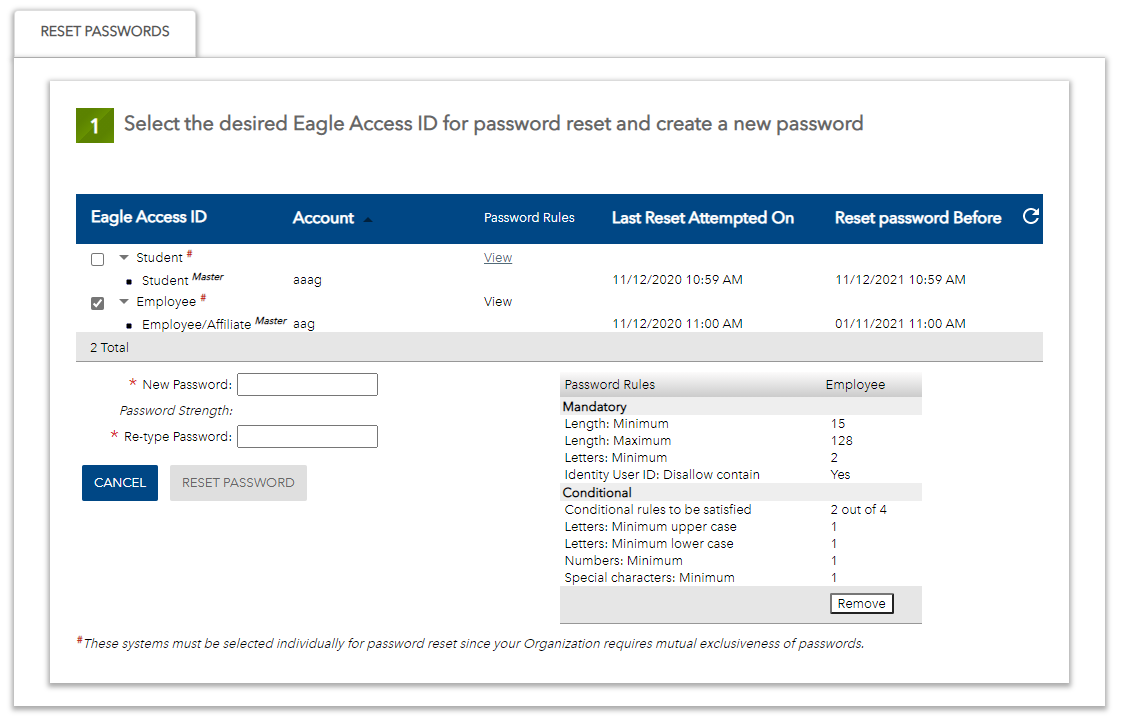This screenshot has height=721, width=1123.
Task: Collapse the Employee row
Action: pos(123,301)
